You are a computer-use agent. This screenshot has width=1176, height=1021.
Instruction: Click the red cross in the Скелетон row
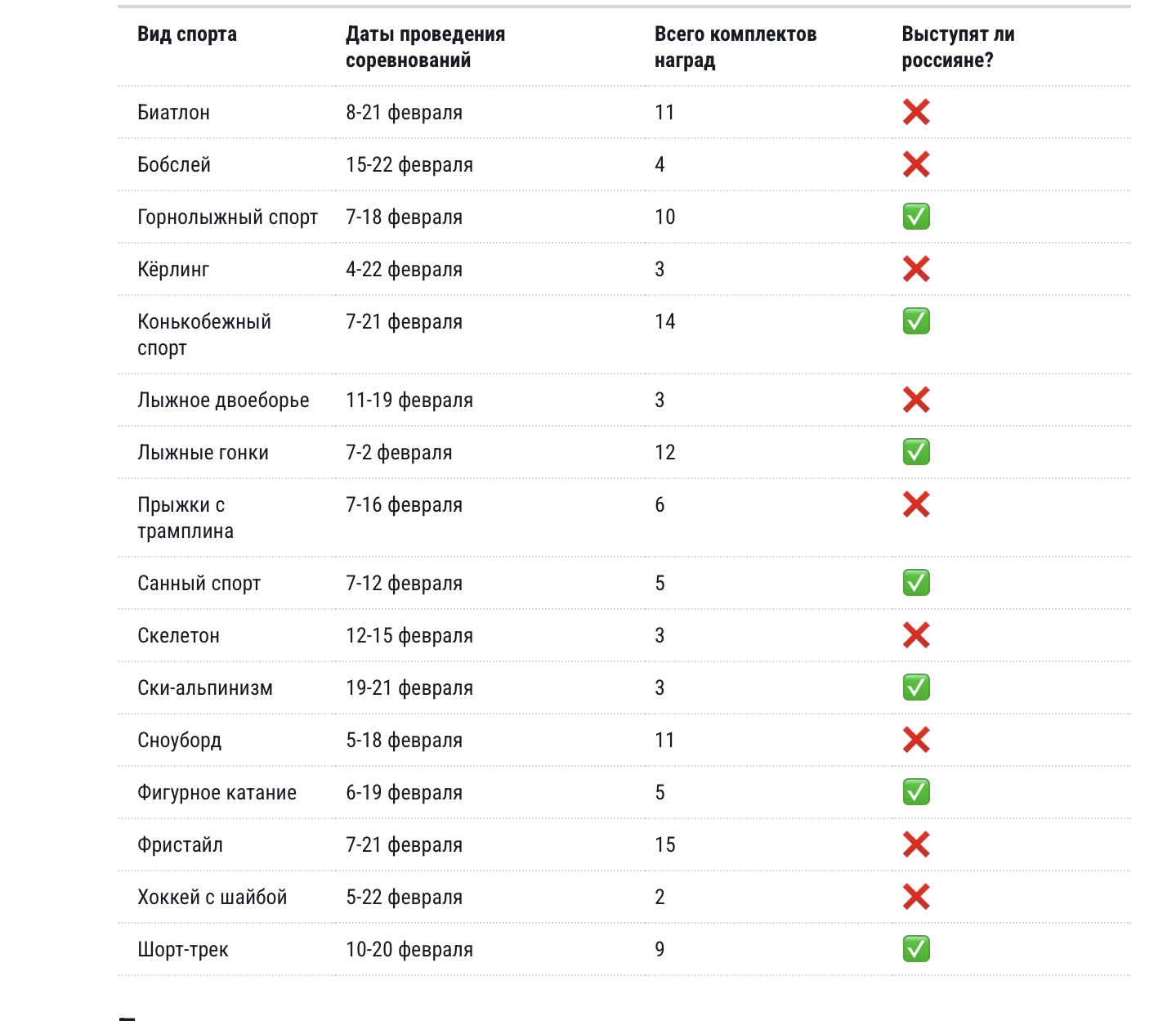coord(915,635)
